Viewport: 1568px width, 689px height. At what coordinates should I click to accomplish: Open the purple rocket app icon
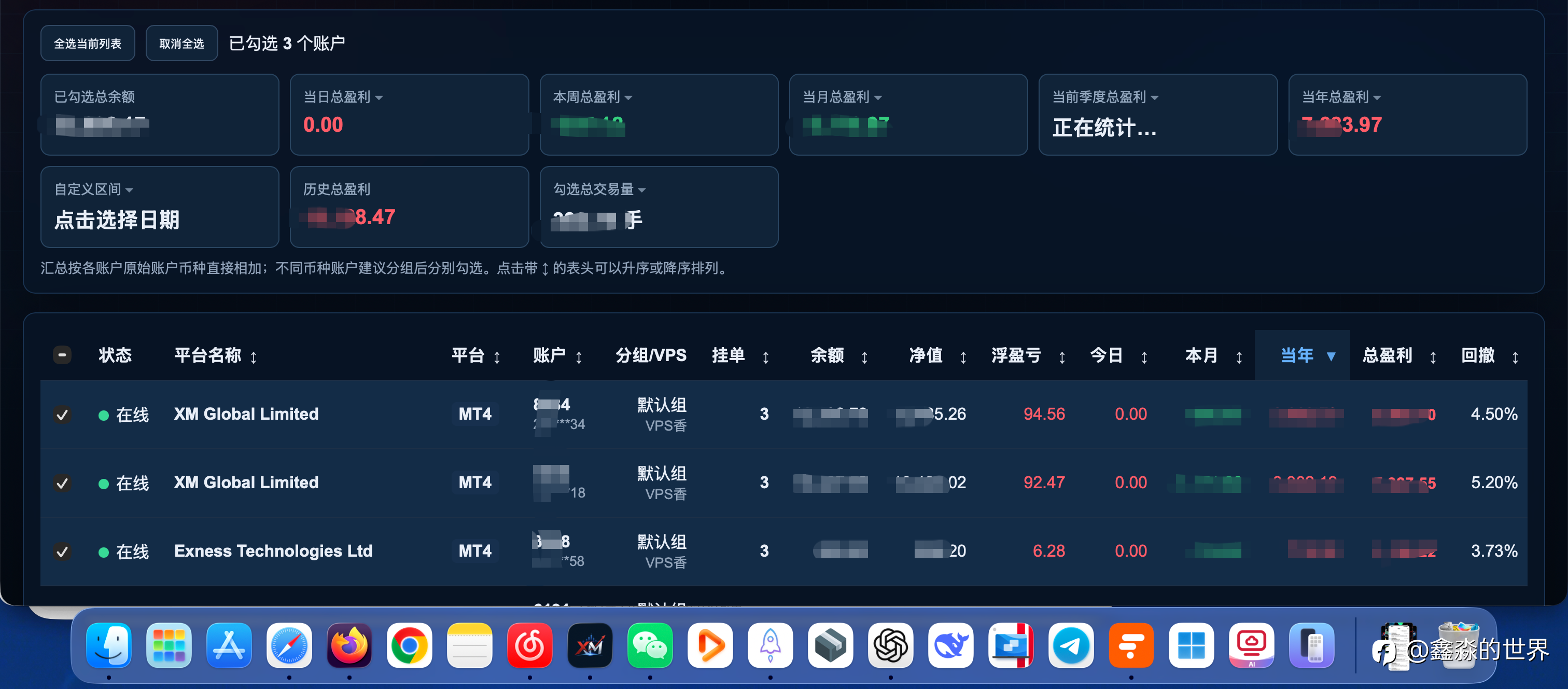(x=771, y=645)
